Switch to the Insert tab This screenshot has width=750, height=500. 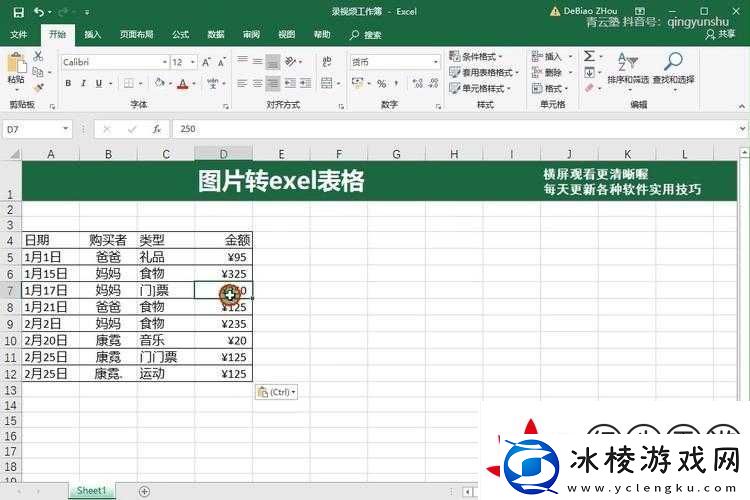(x=92, y=34)
